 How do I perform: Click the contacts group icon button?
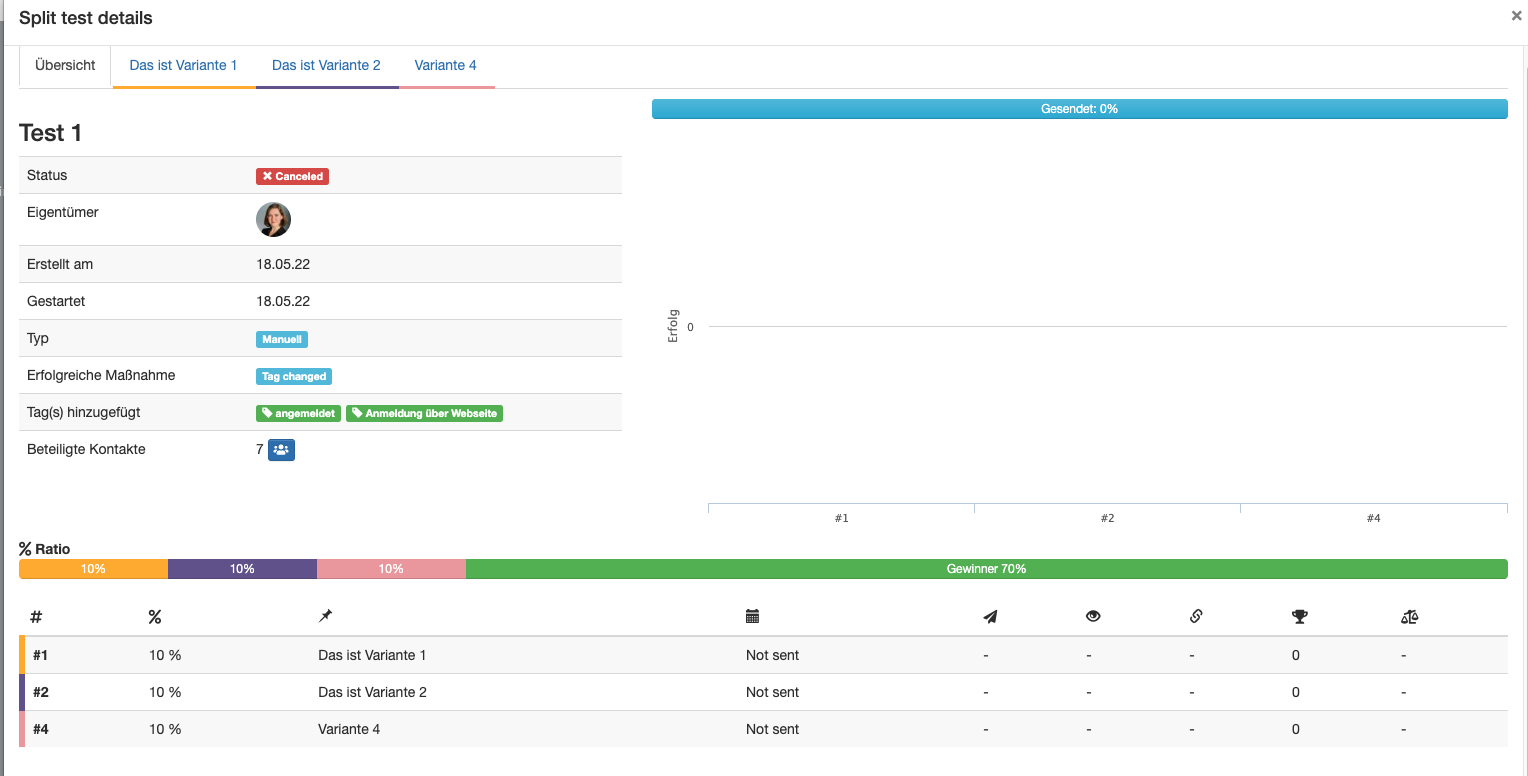pos(281,450)
